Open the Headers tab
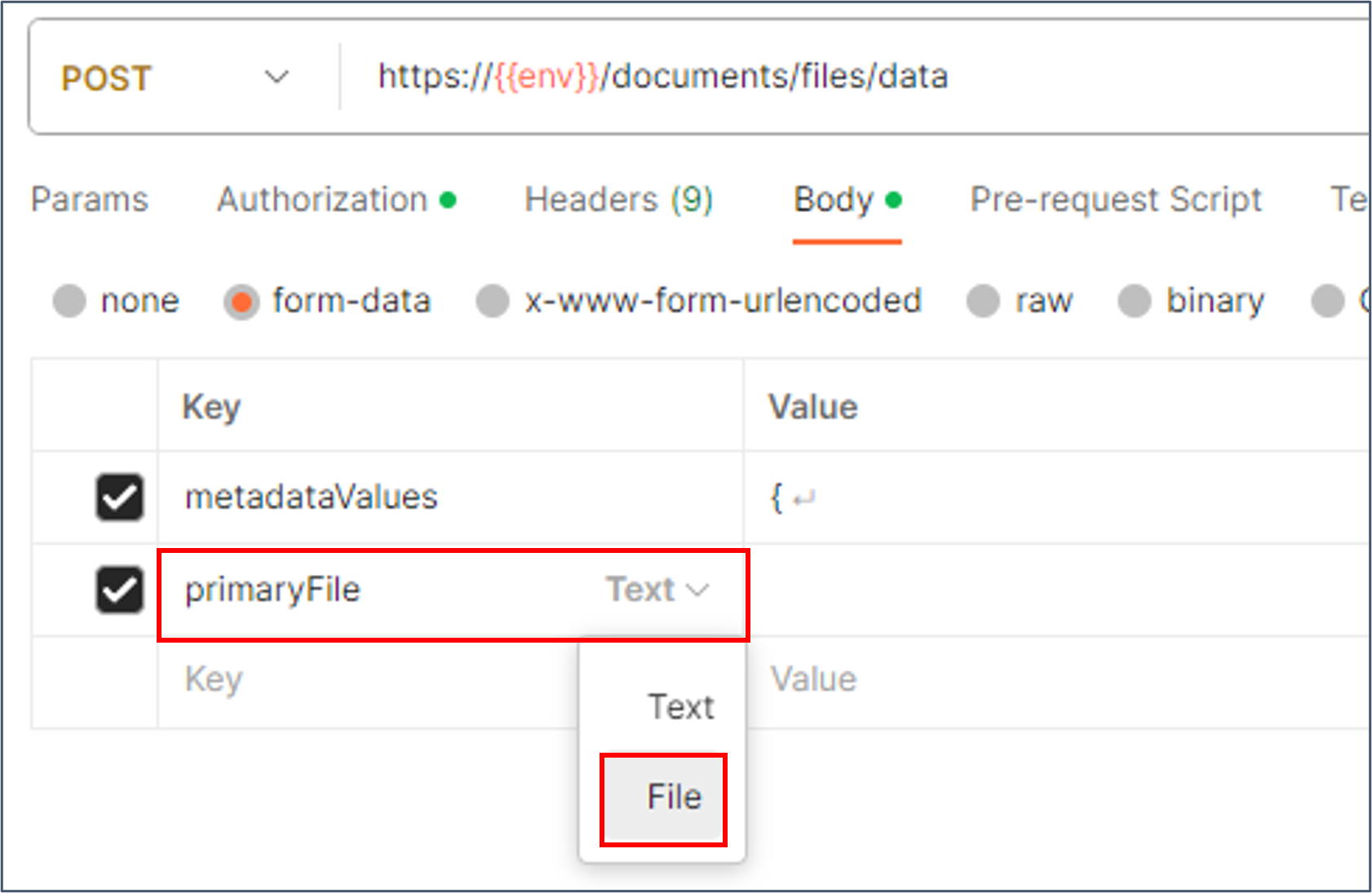Image resolution: width=1372 pixels, height=893 pixels. 620,200
